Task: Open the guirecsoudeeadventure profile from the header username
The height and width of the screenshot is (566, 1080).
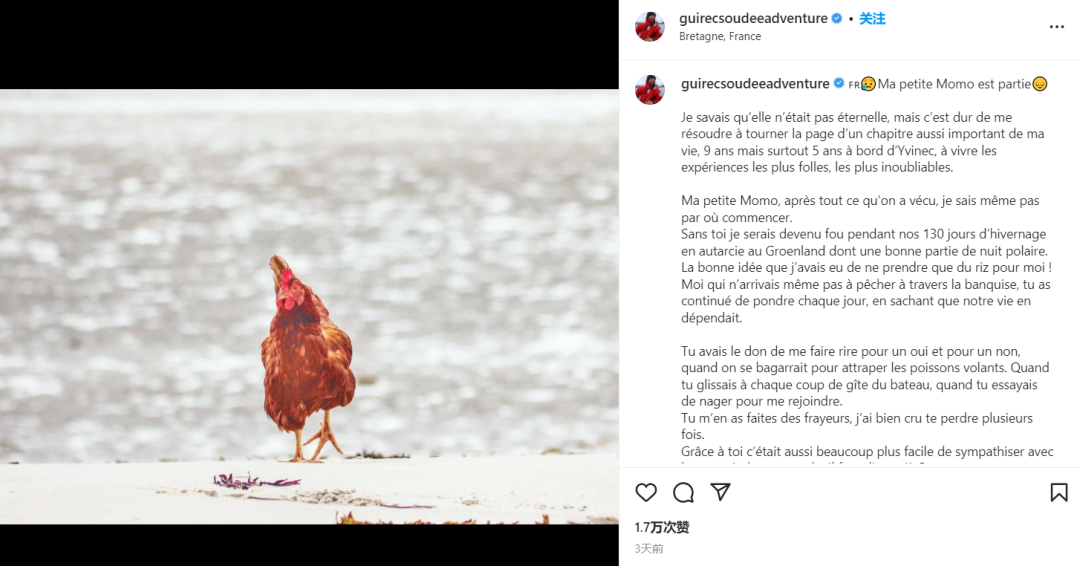Action: tap(753, 19)
